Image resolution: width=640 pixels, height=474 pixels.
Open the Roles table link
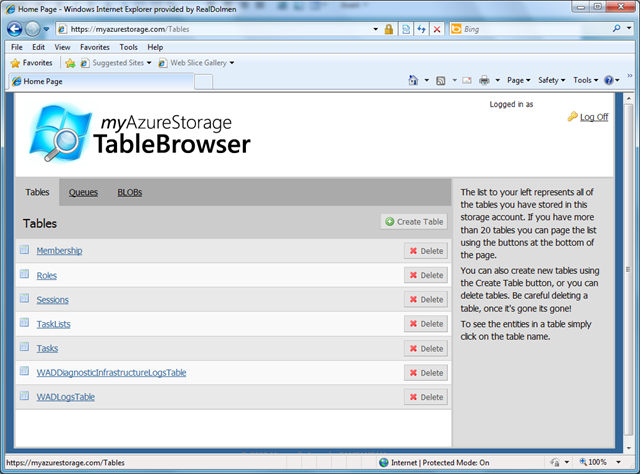click(x=47, y=276)
